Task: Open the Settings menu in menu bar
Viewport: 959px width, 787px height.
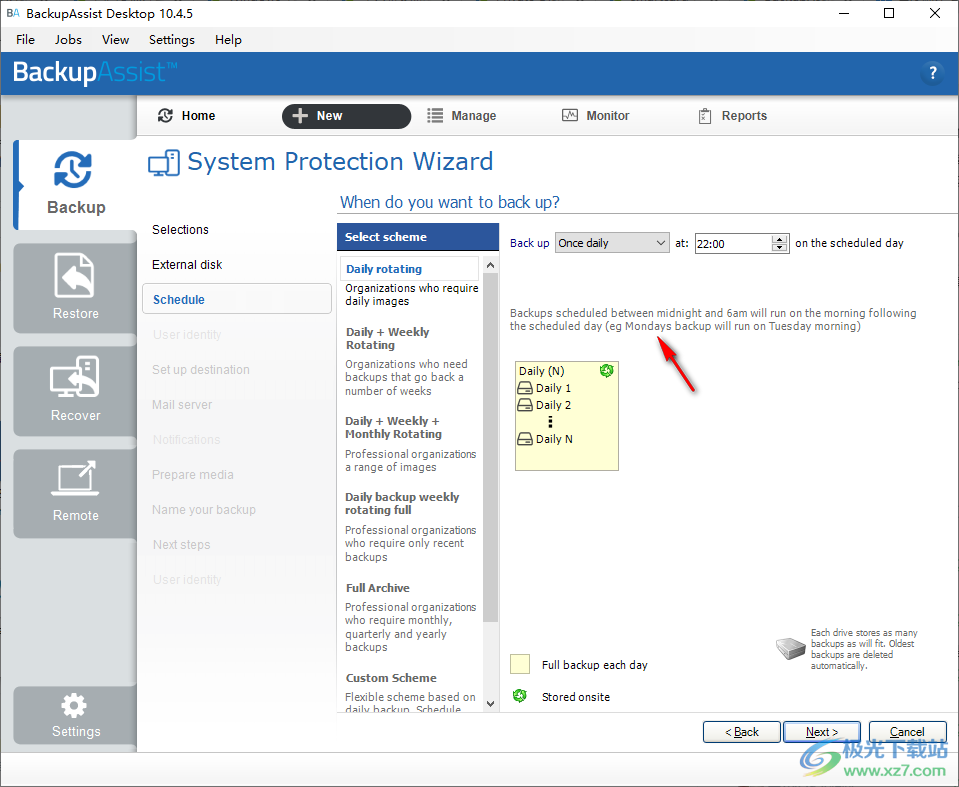Action: [x=172, y=40]
